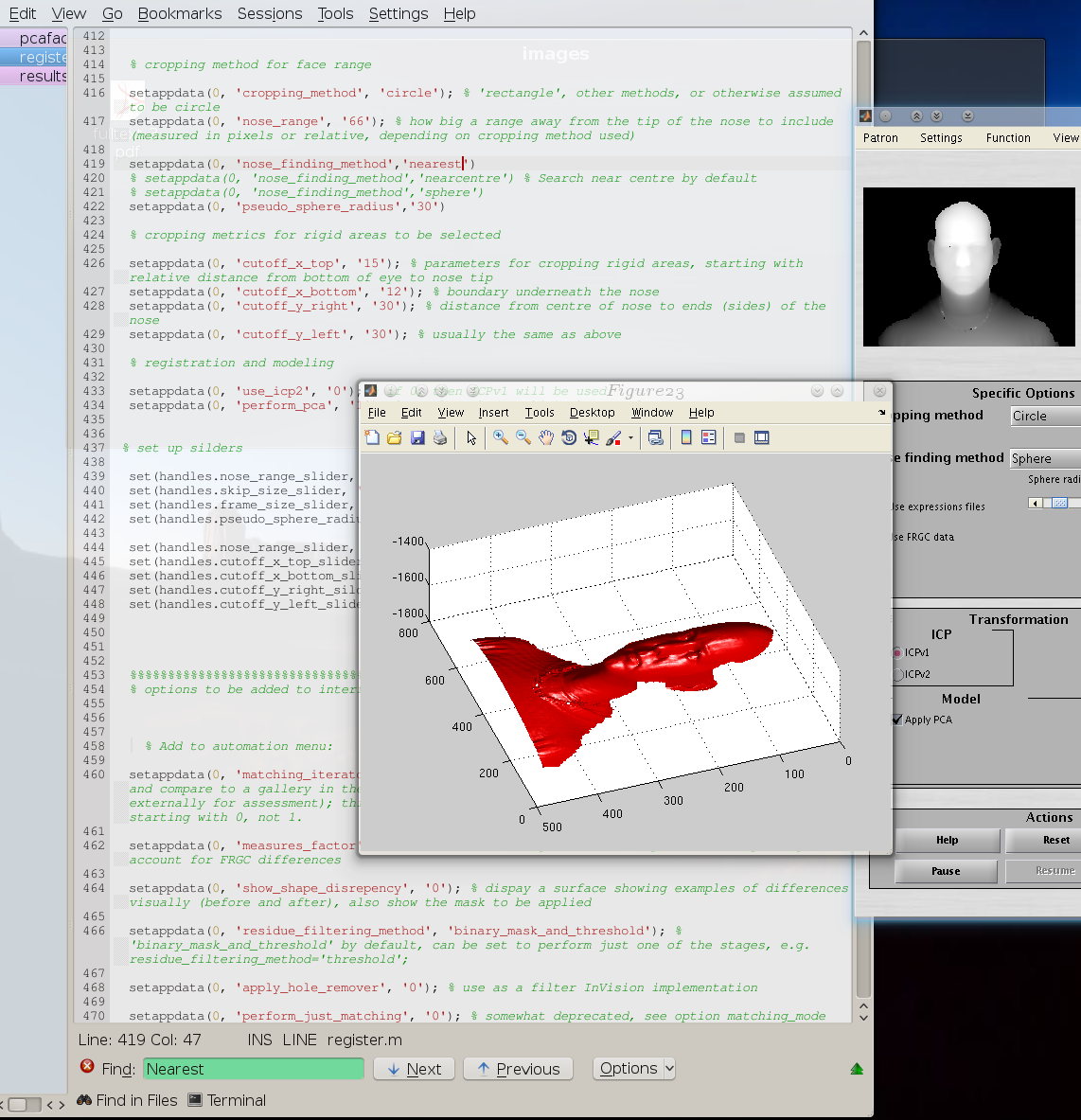
Task: Save the figure using the floppy disk icon
Action: pos(417,437)
